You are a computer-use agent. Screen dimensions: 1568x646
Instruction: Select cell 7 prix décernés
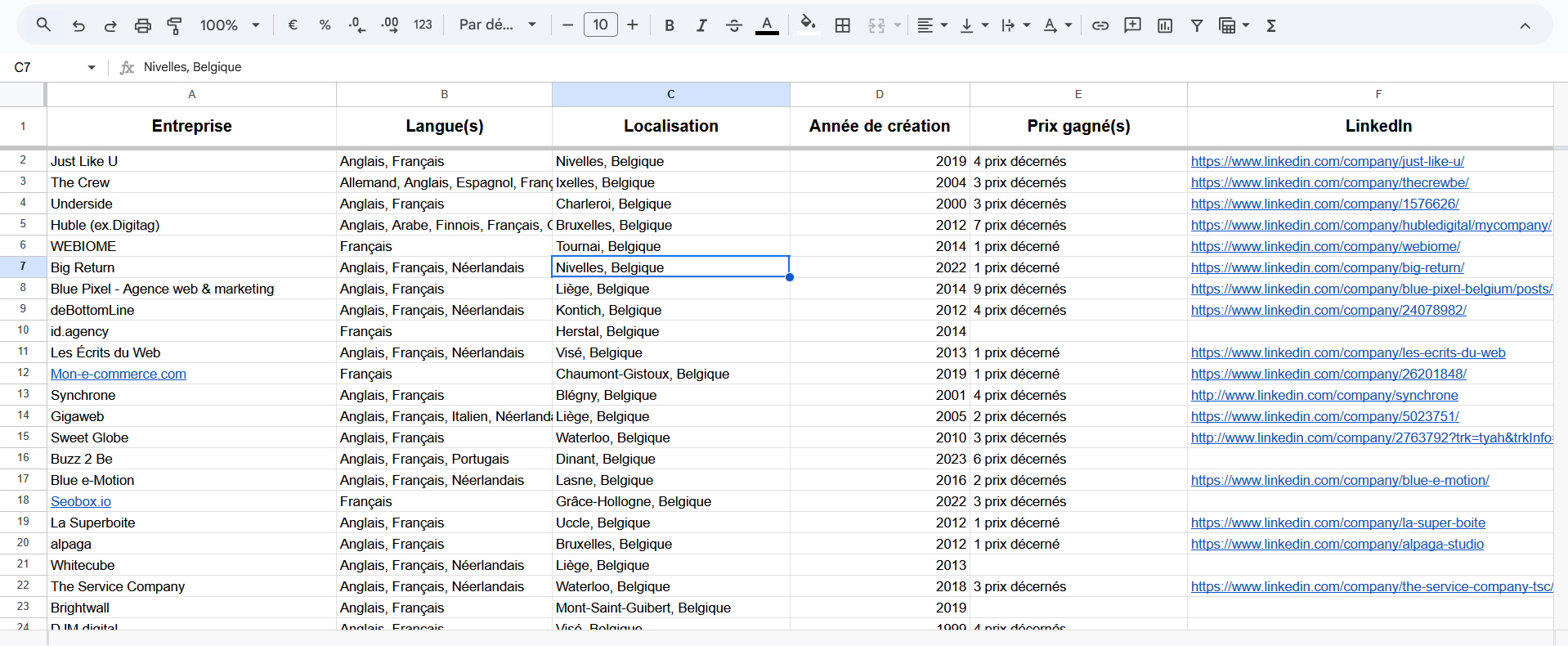point(1078,225)
